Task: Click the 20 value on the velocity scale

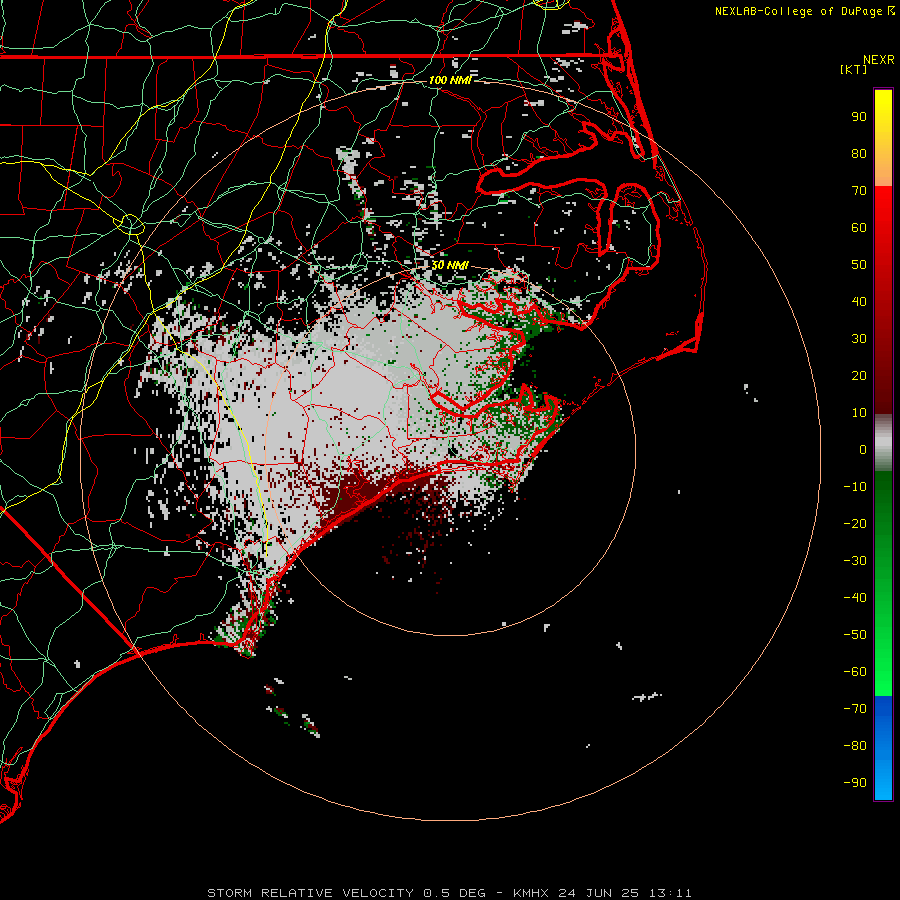Action: (859, 376)
